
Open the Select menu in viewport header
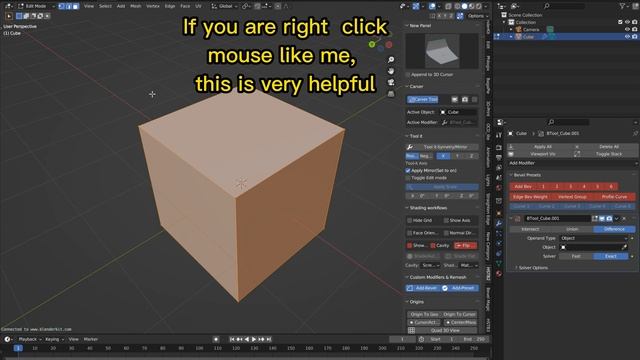[105, 6]
